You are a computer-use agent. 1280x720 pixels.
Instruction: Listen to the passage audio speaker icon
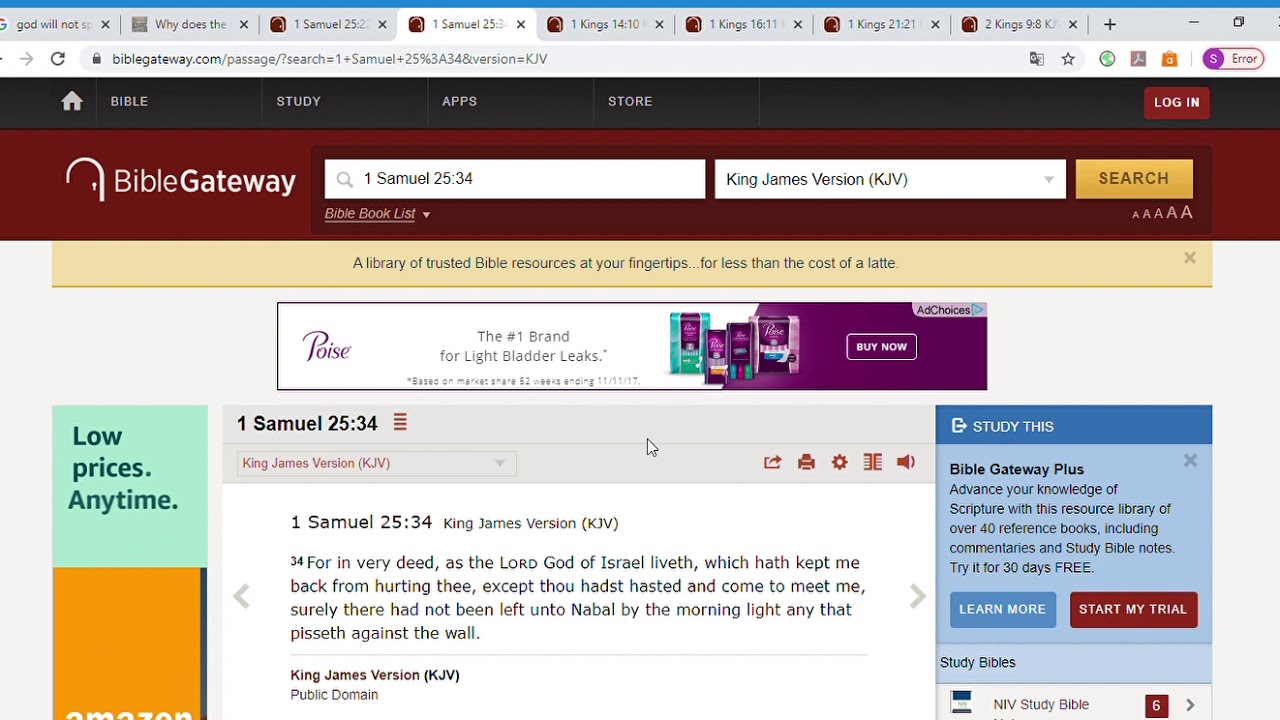[x=906, y=462]
